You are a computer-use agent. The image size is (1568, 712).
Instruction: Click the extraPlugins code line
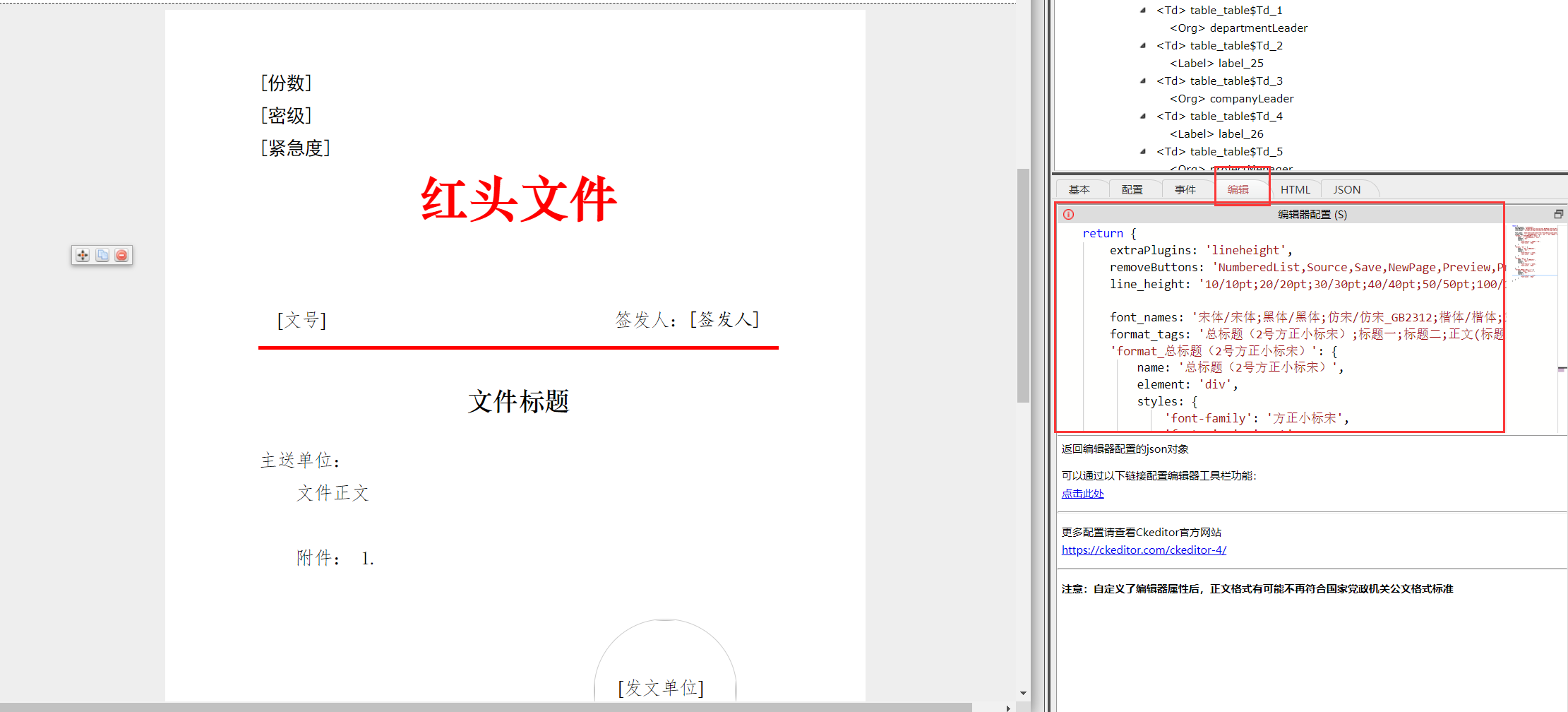[x=1201, y=250]
